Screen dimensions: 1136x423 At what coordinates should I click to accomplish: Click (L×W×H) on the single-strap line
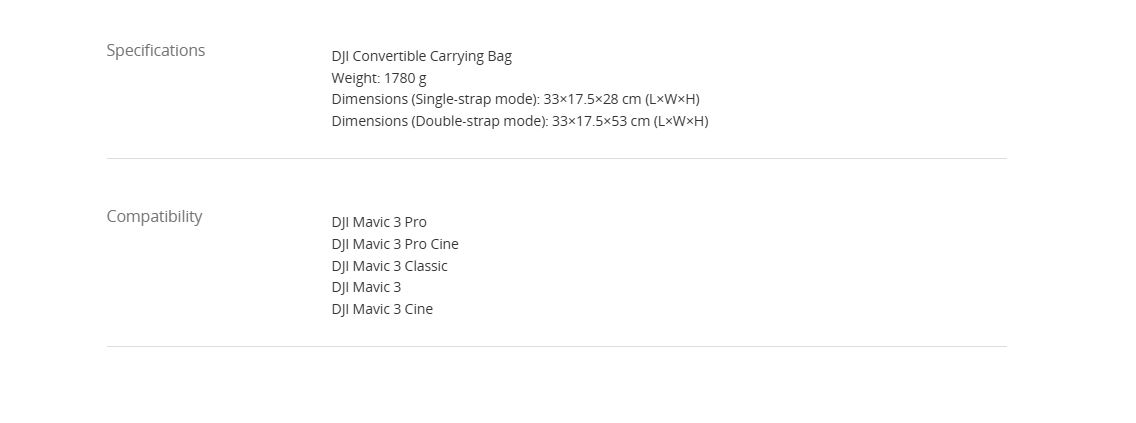(x=673, y=99)
